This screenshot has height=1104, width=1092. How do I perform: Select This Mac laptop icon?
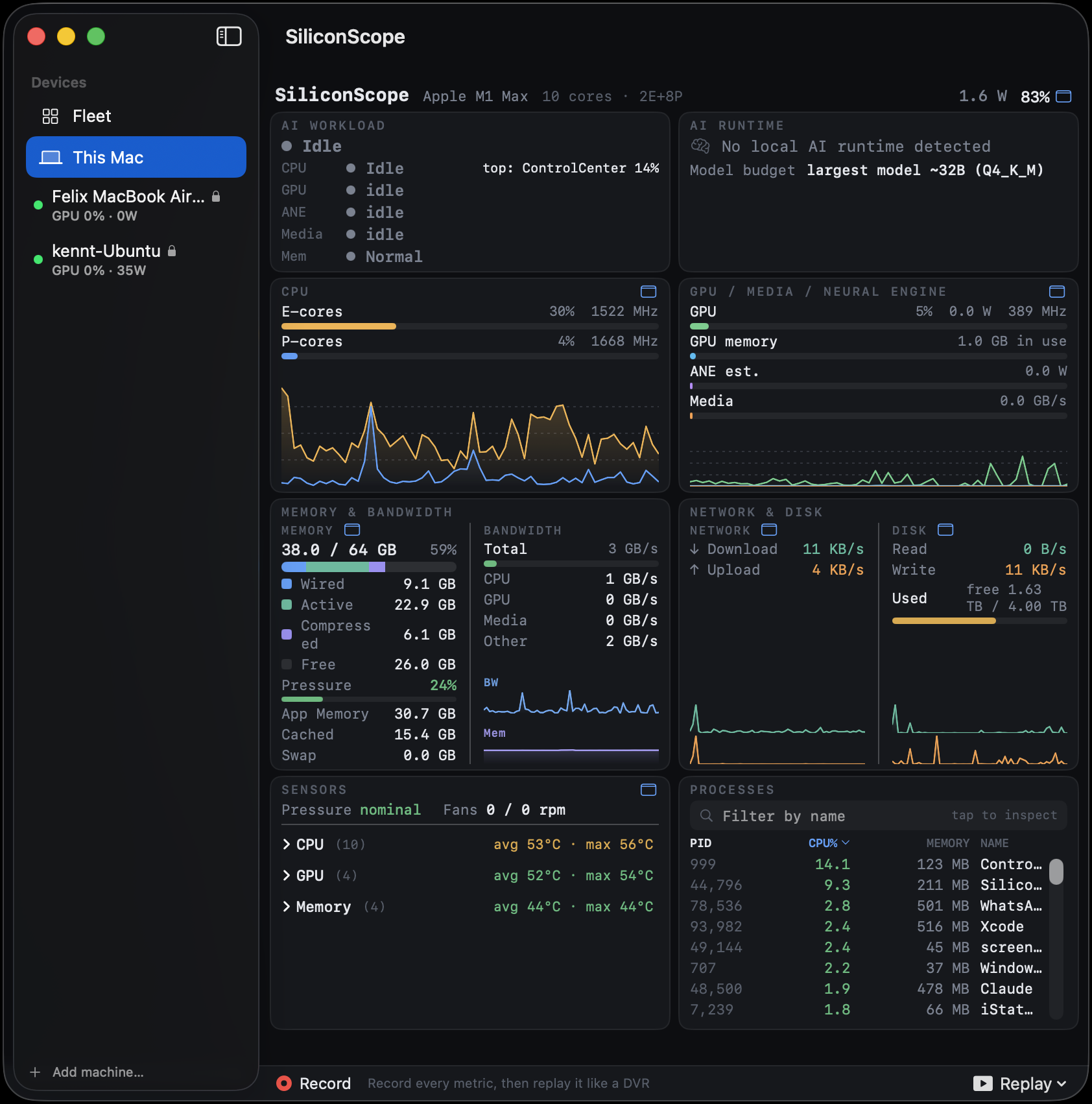(x=51, y=158)
